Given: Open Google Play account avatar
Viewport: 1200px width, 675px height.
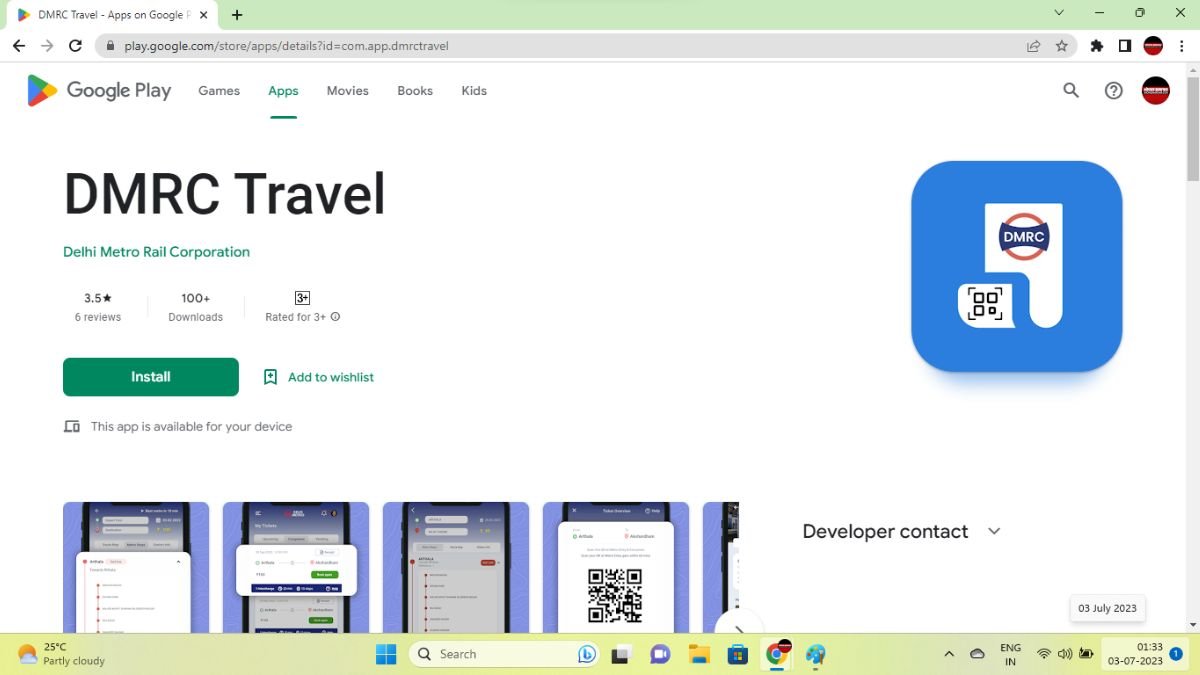Looking at the screenshot, I should (x=1156, y=90).
